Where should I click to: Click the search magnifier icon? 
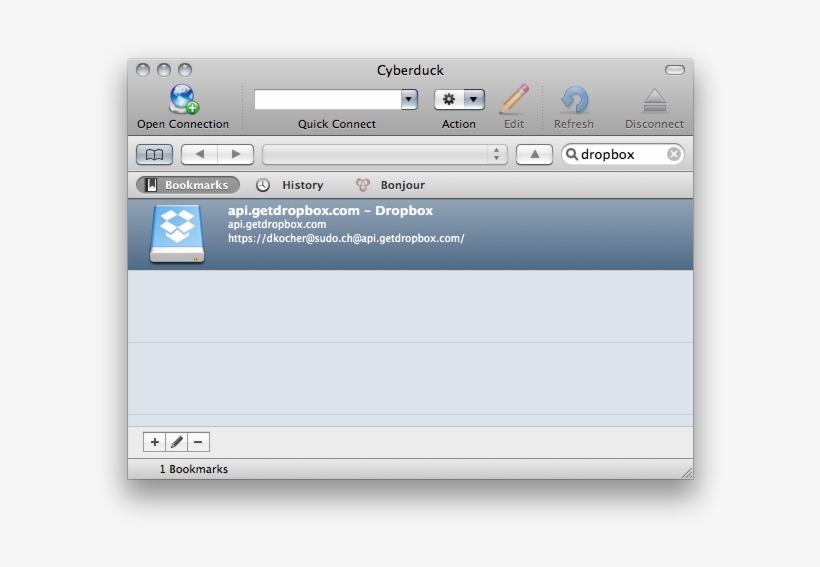[x=572, y=154]
